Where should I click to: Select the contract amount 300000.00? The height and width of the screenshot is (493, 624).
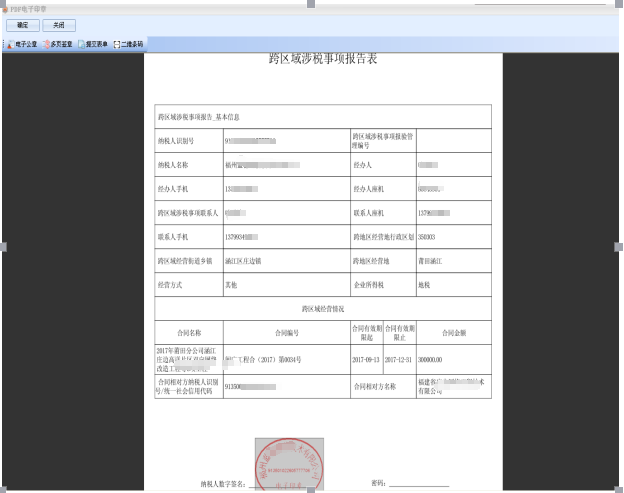(x=430, y=360)
